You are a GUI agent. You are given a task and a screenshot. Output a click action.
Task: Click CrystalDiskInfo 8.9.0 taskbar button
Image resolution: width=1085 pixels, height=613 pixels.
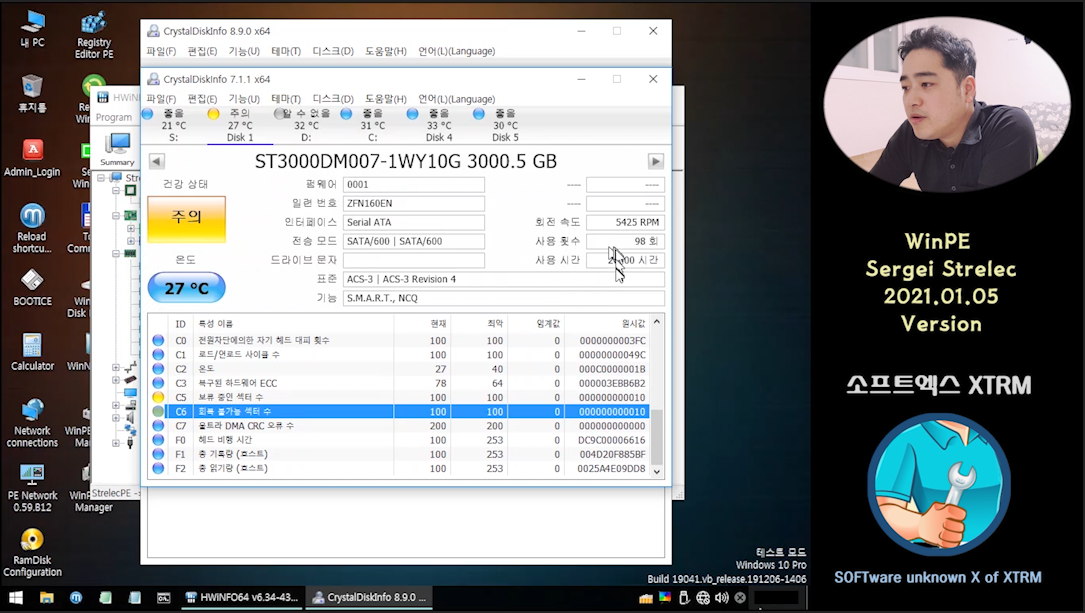[370, 597]
